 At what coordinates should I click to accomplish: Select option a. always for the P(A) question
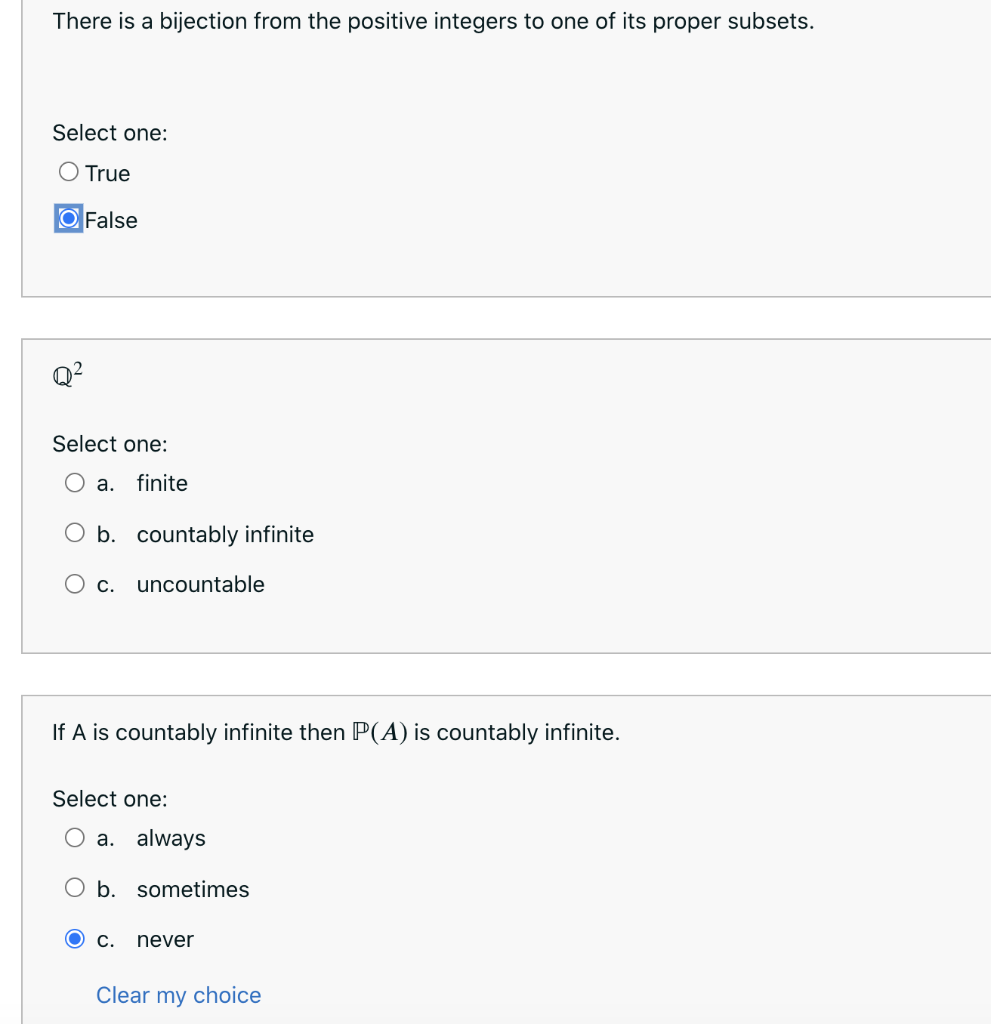click(x=75, y=837)
